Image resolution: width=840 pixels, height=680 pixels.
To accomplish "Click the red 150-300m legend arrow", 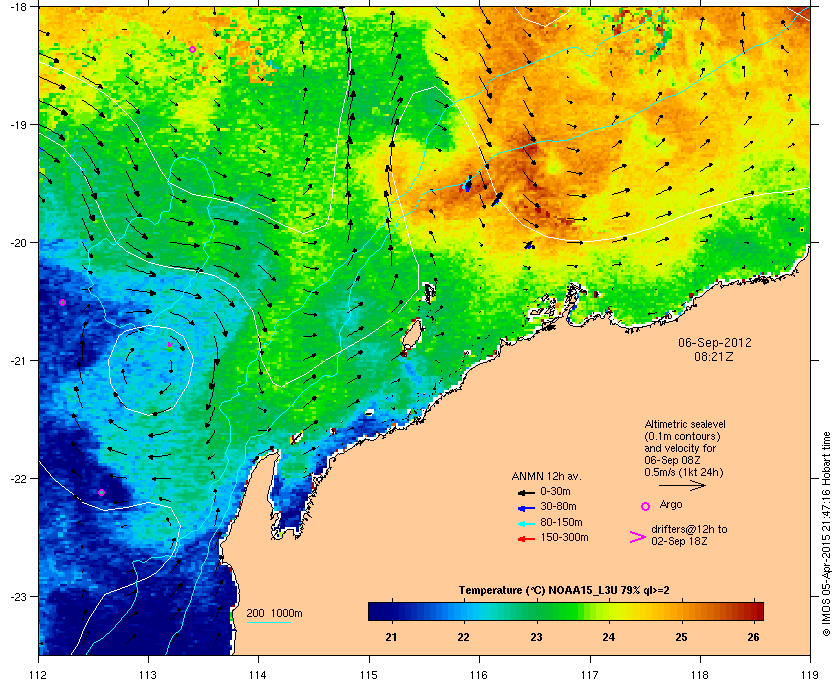I will 526,539.
